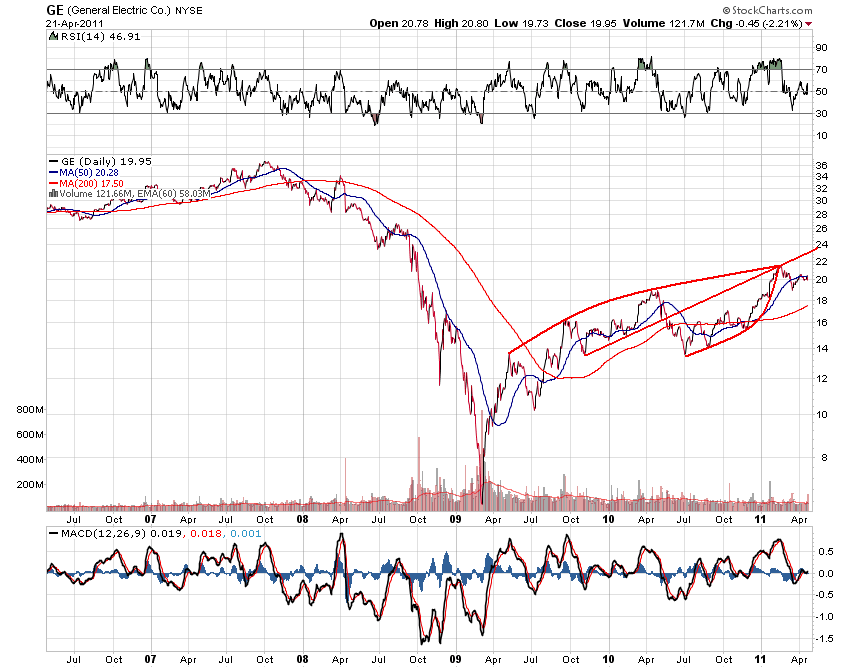Click the volume bars icon in the legend

click(53, 193)
